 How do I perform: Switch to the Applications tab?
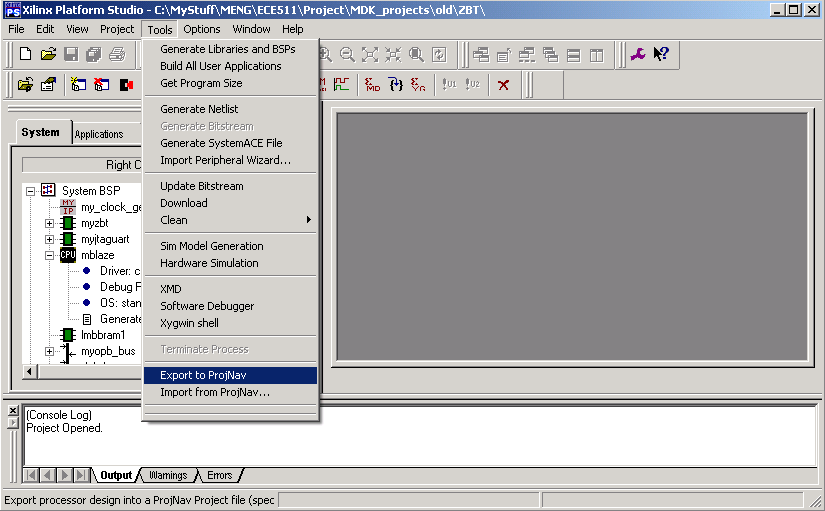click(x=99, y=134)
